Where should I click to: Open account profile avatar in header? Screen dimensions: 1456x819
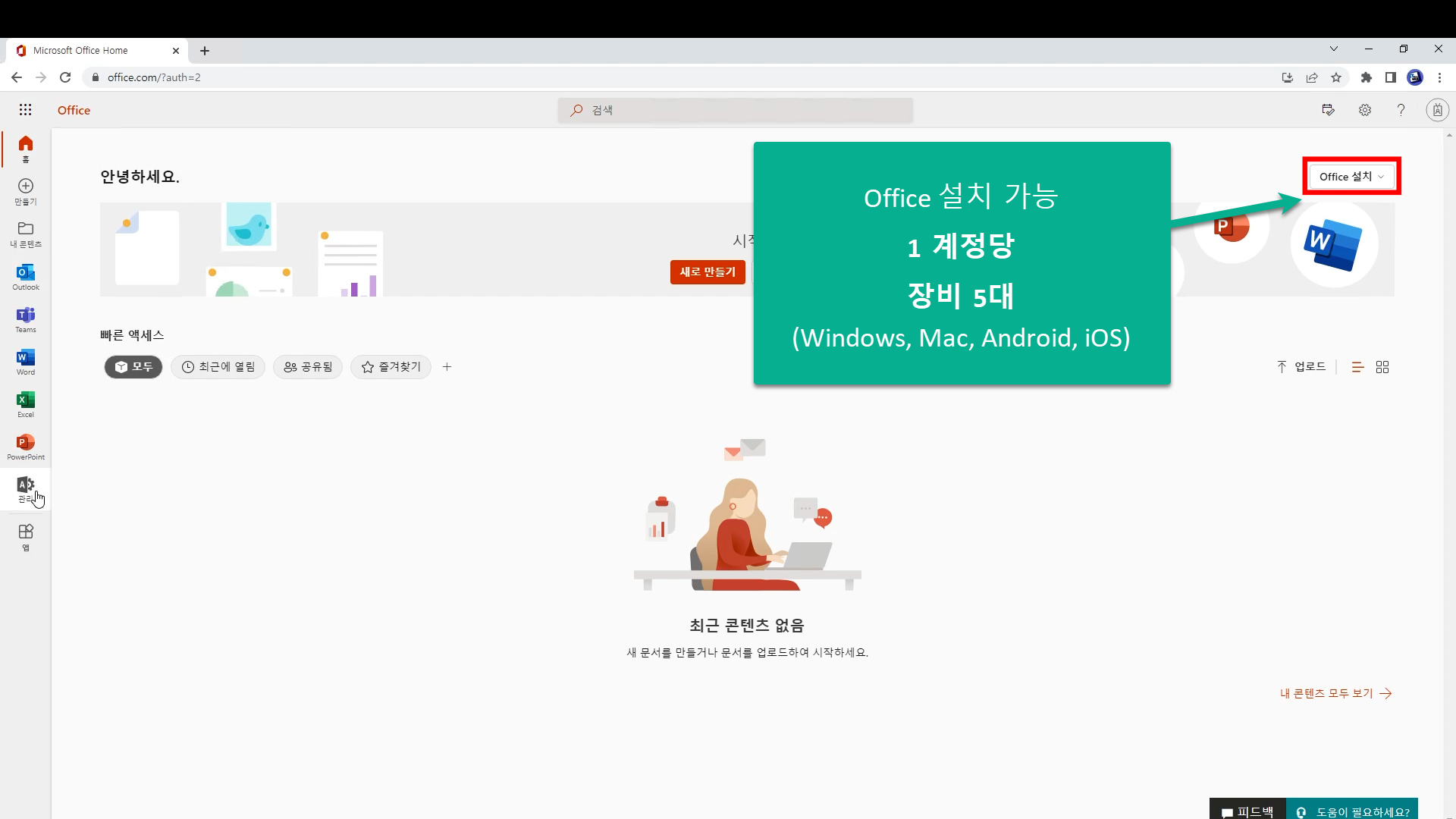pos(1437,110)
